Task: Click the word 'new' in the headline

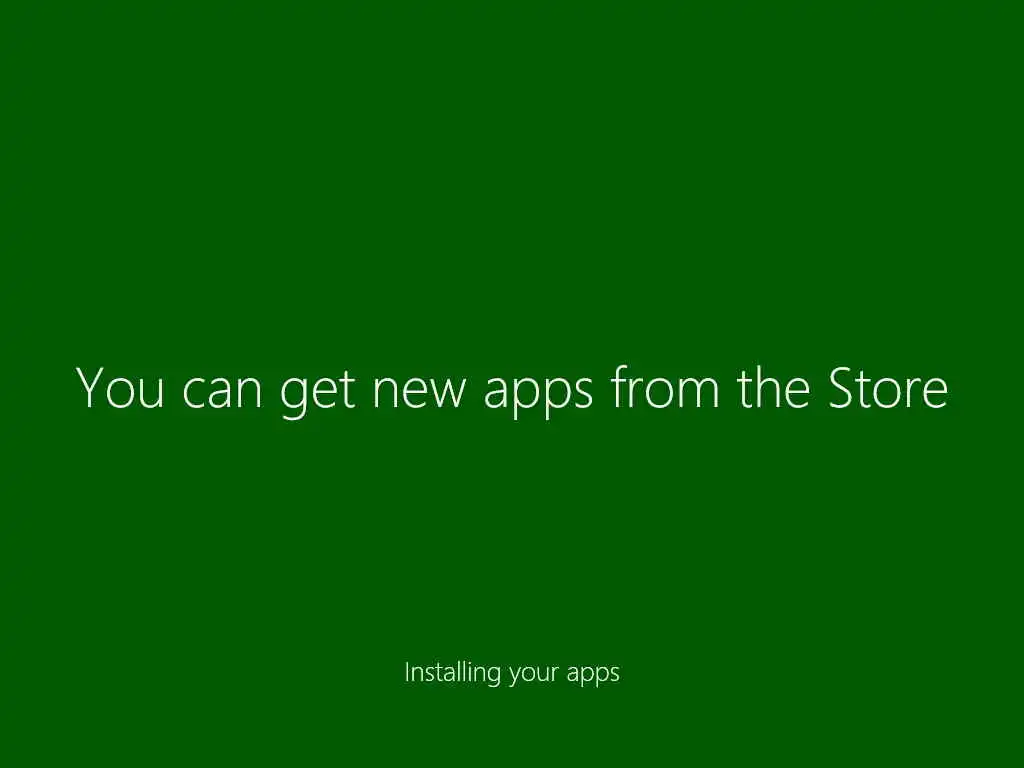Action: (419, 393)
